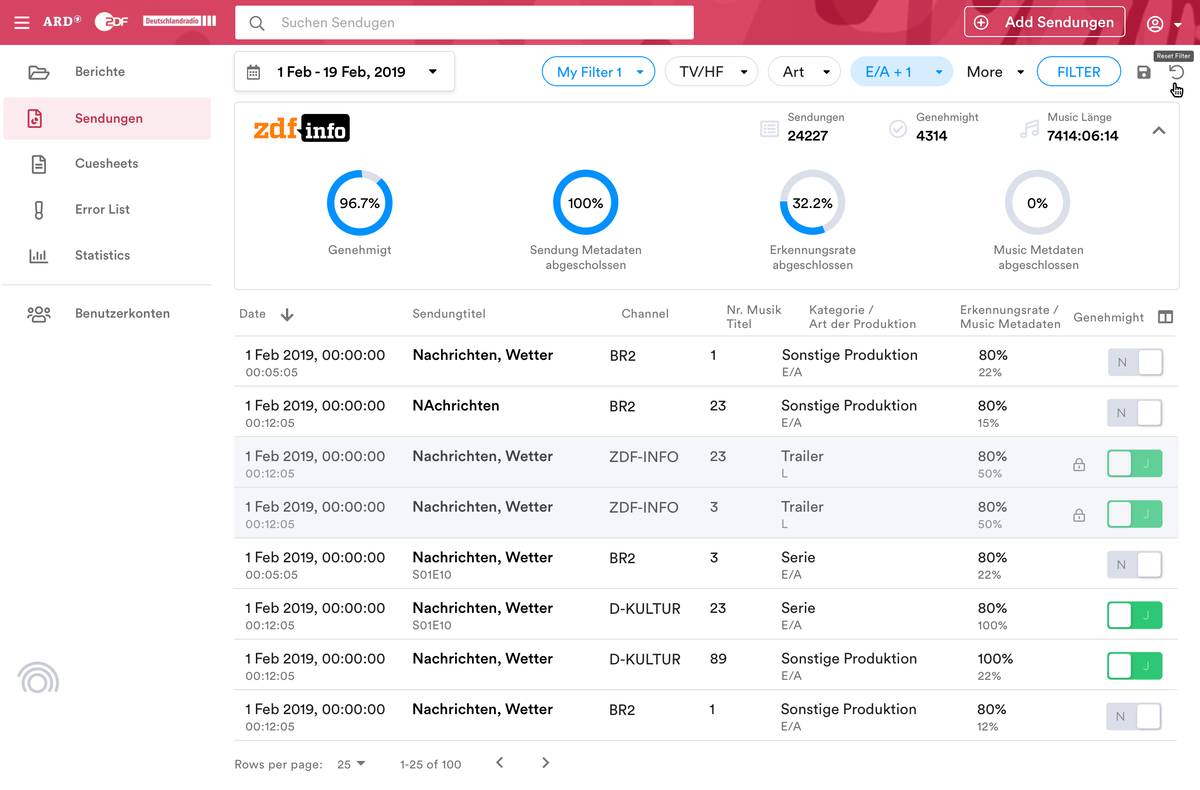1200x790 pixels.
Task: Open Rows per page dropdown
Action: pyautogui.click(x=351, y=764)
